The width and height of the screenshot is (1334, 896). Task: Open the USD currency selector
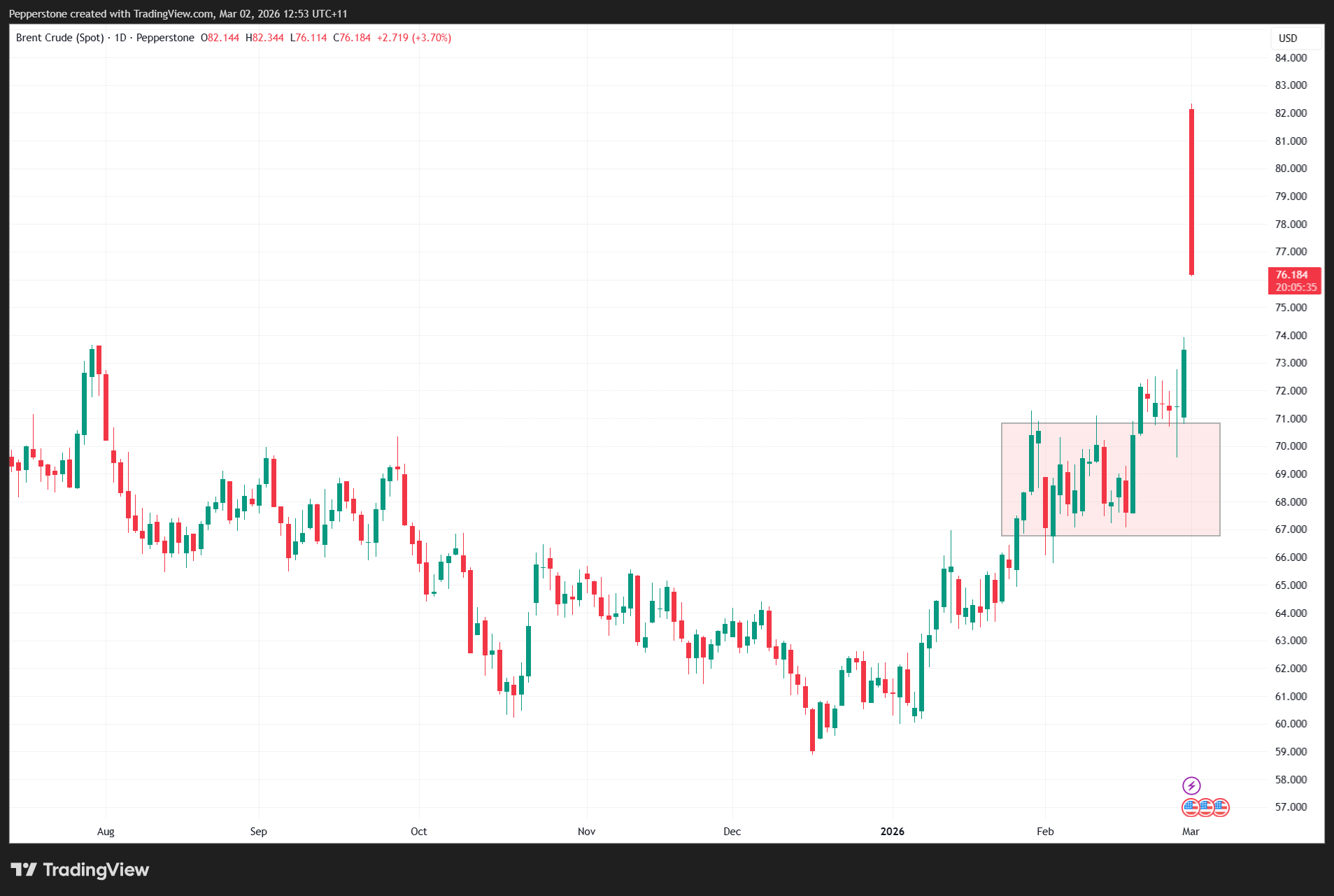tap(1288, 38)
